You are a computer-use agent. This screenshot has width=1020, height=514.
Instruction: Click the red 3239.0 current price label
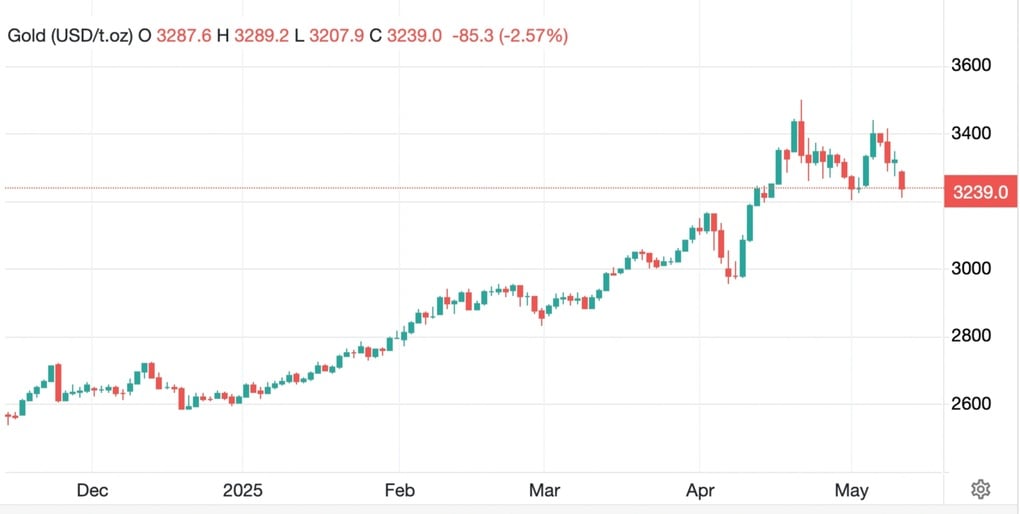980,192
